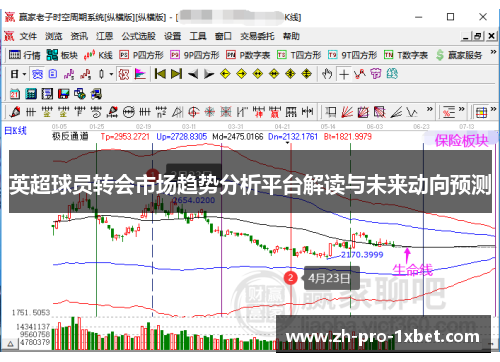This screenshot has width=500, height=362.
Task: Step chart right with black right arrow
Action: pos(209,74)
